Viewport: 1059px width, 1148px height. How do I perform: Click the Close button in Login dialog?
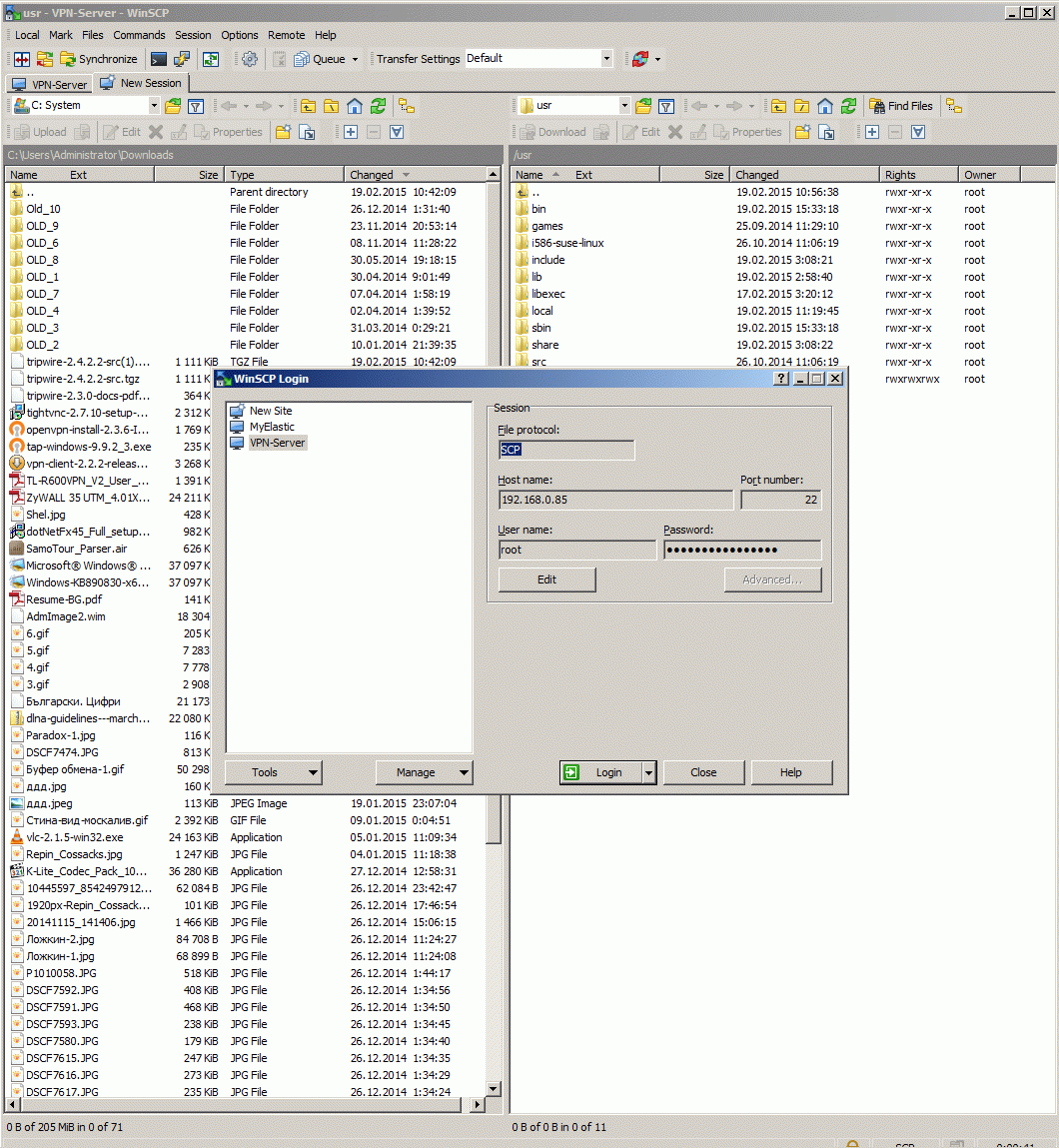point(703,772)
